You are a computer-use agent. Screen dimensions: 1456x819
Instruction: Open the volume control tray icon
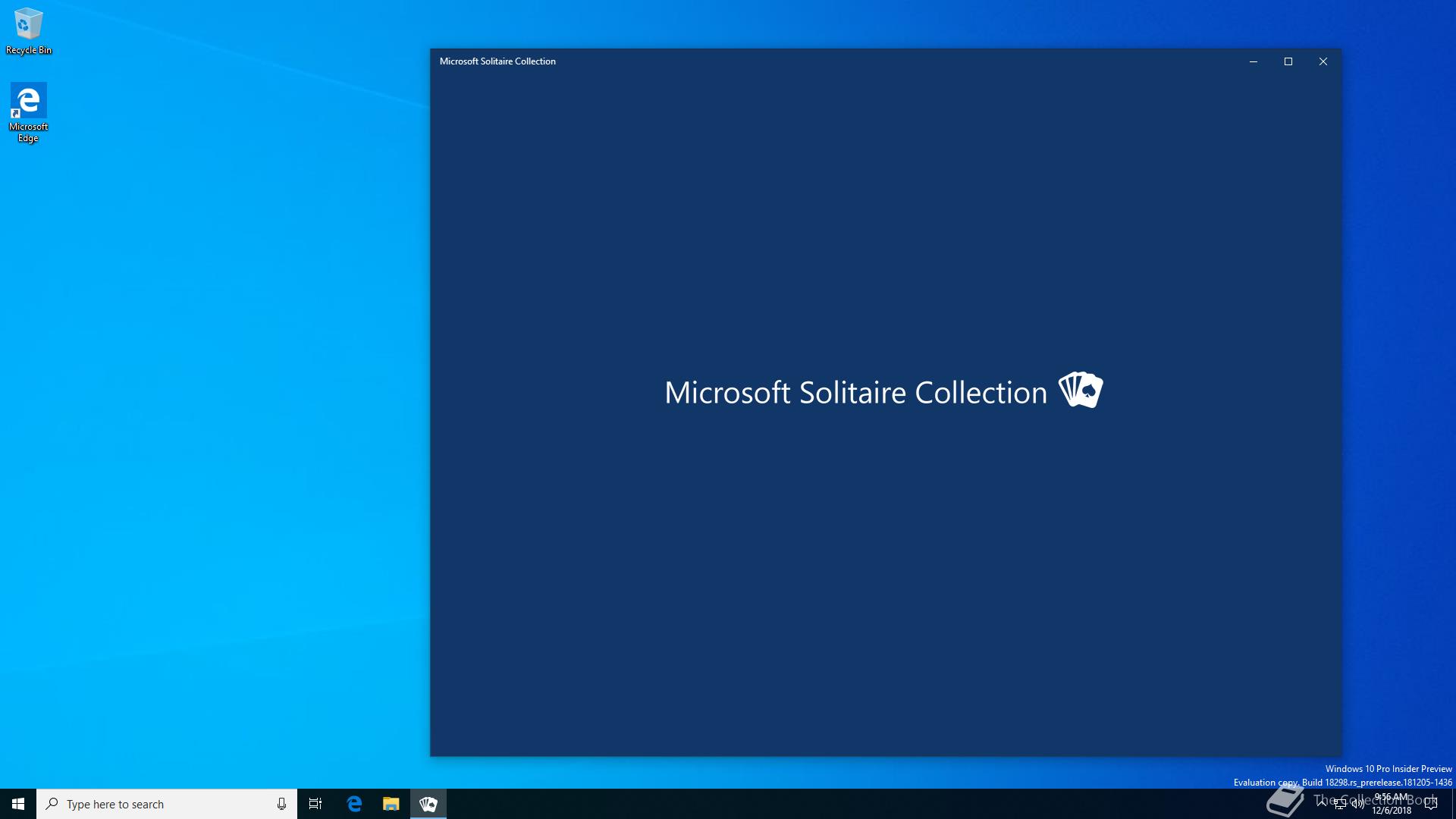[1357, 804]
